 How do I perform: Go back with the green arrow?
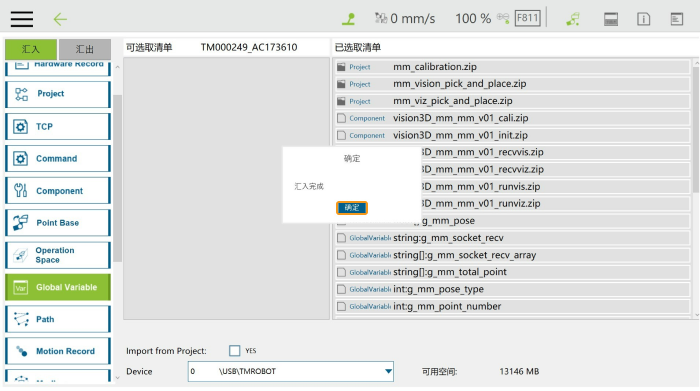pyautogui.click(x=60, y=19)
